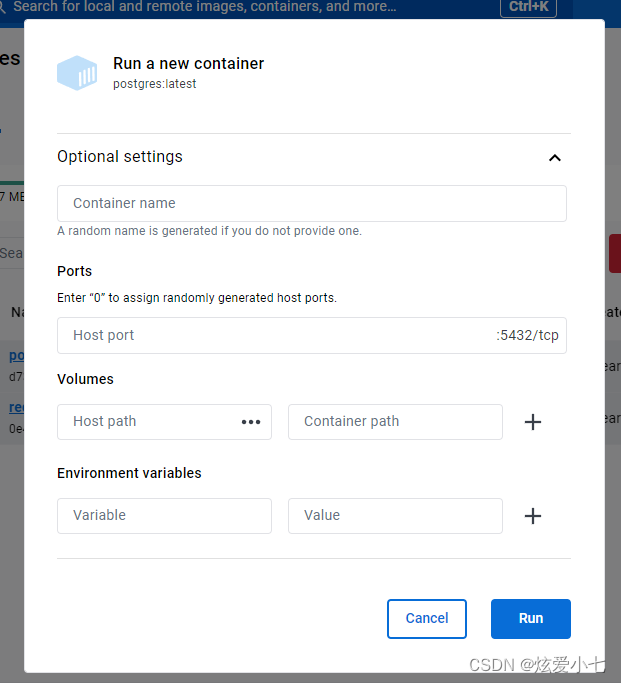The width and height of the screenshot is (621, 683).
Task: Collapse the Optional settings chevron
Action: click(554, 158)
